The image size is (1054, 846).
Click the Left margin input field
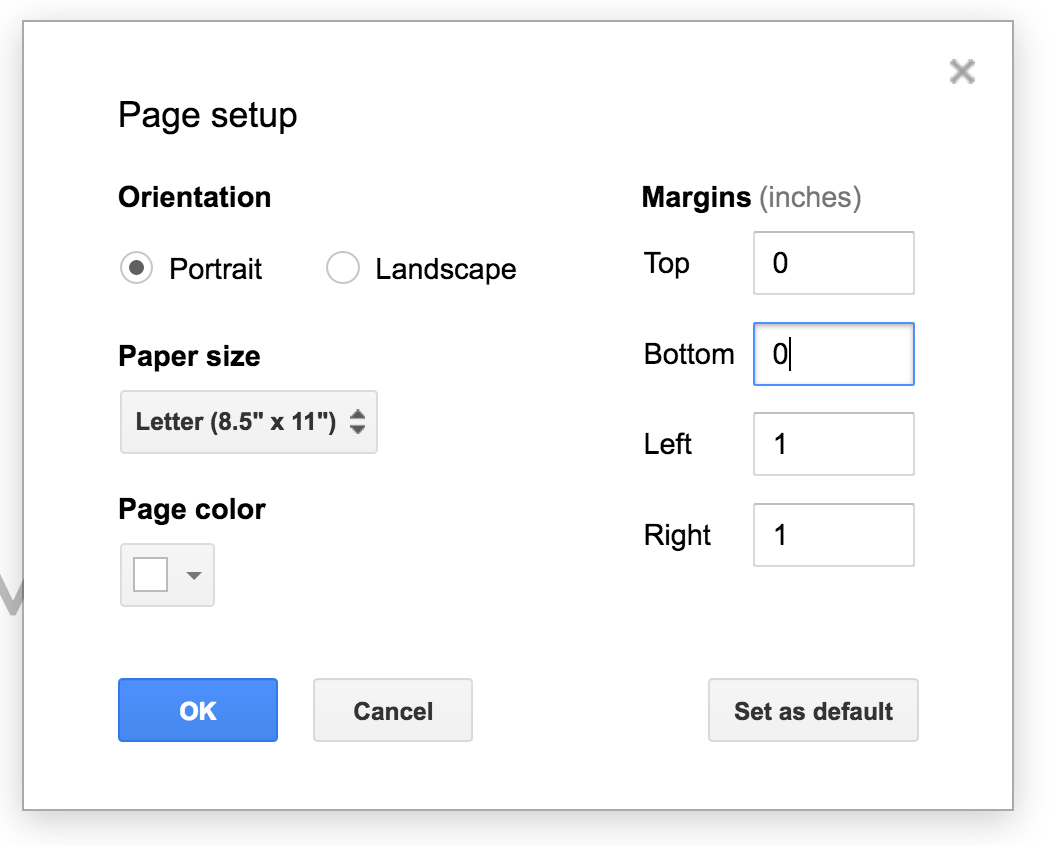click(833, 444)
